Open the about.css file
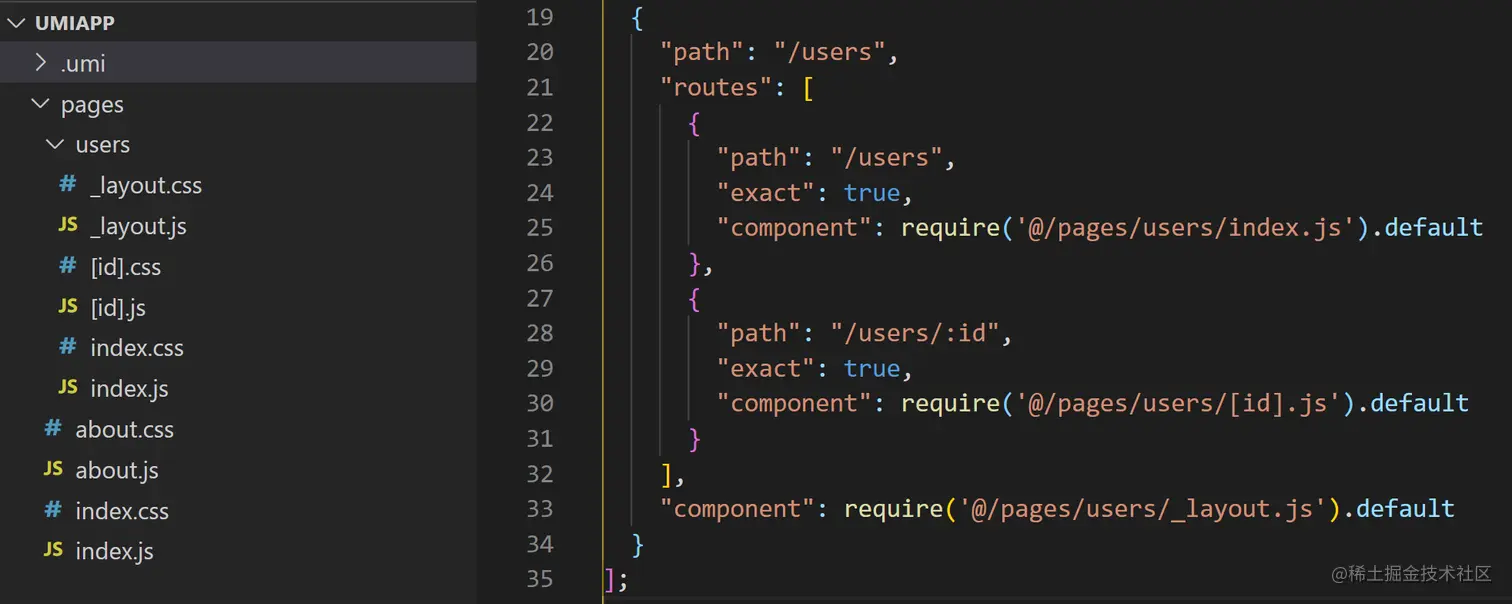 pos(124,430)
